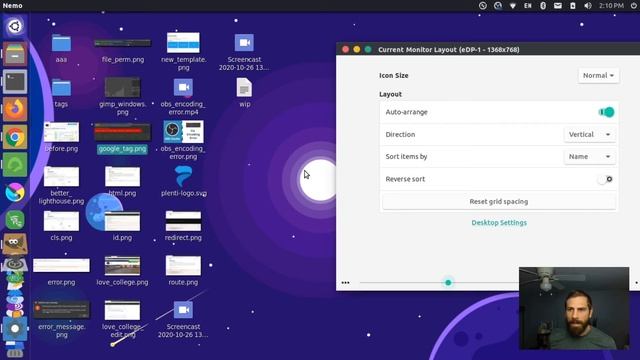Open the tags folder icon

pyautogui.click(x=61, y=87)
